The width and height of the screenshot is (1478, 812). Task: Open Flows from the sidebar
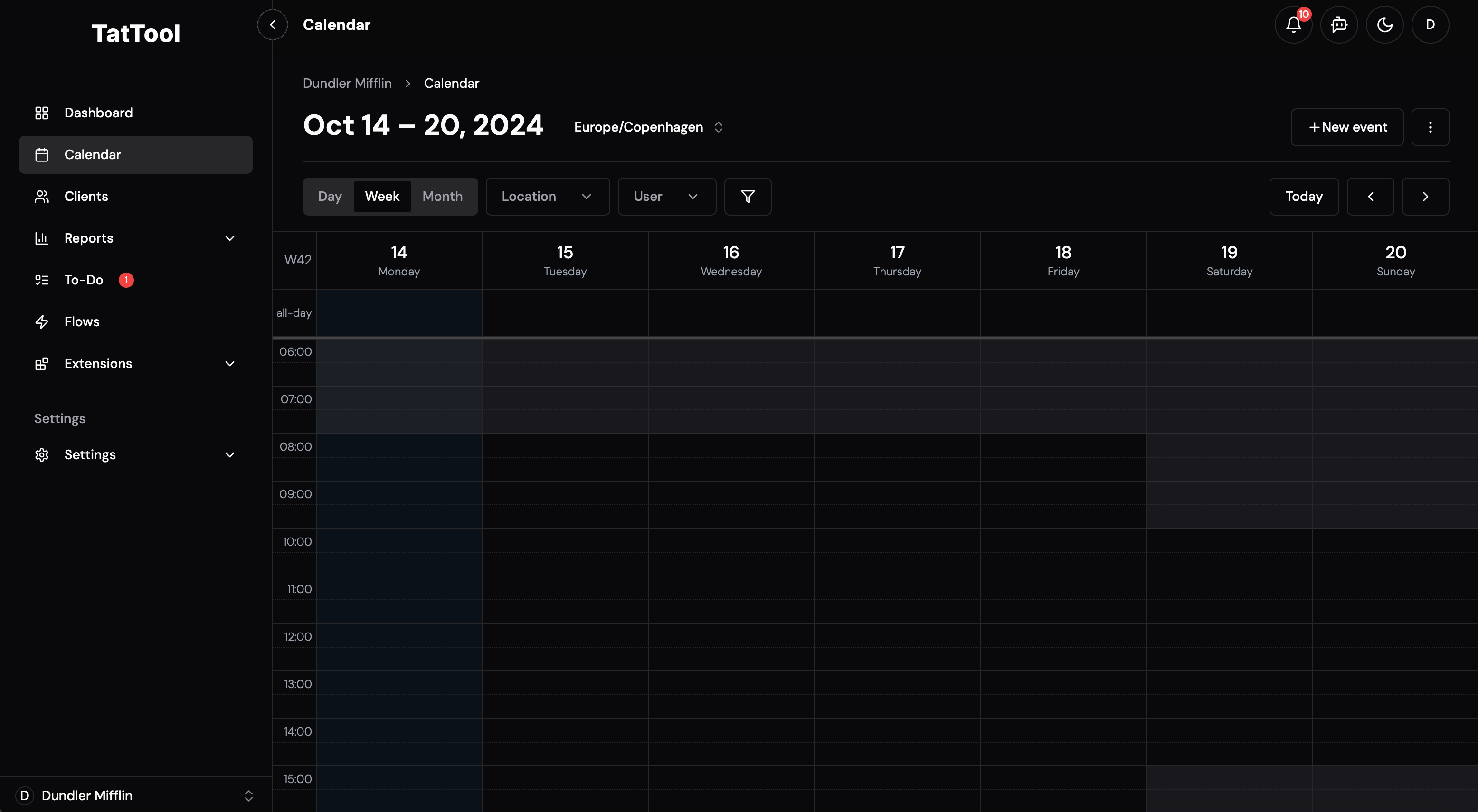tap(135, 322)
